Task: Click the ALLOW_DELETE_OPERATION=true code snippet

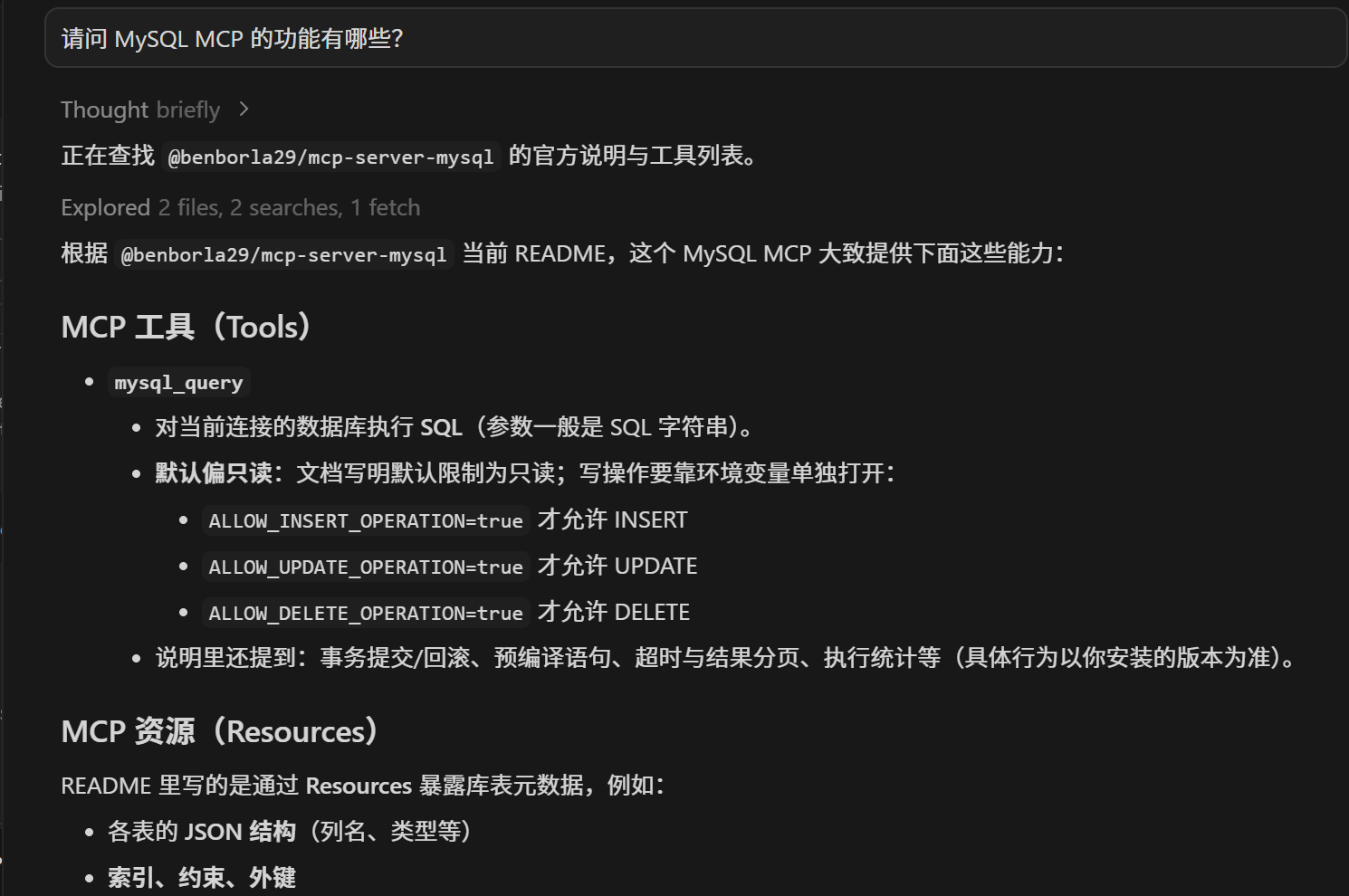Action: [x=366, y=613]
